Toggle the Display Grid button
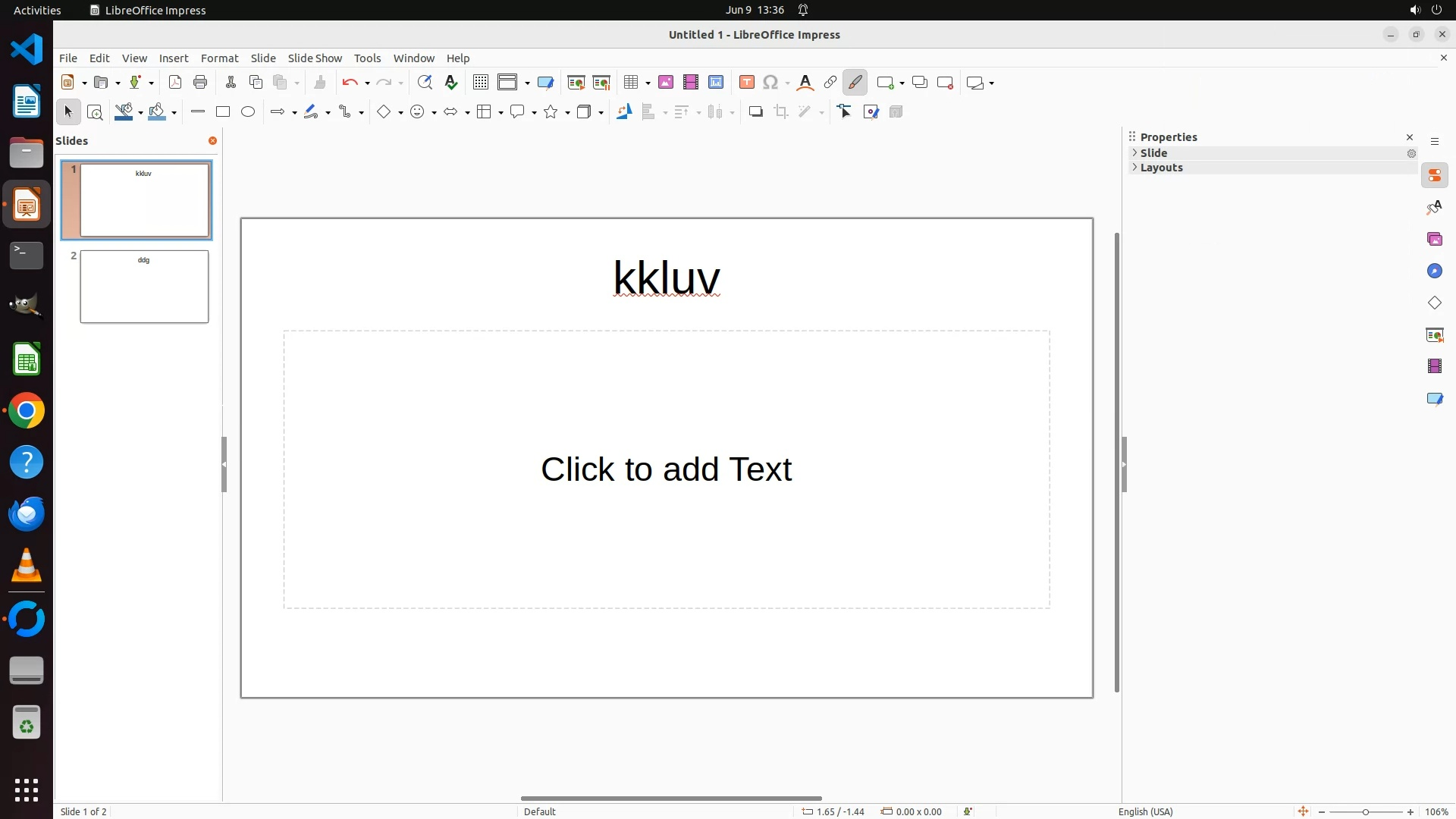 tap(481, 83)
